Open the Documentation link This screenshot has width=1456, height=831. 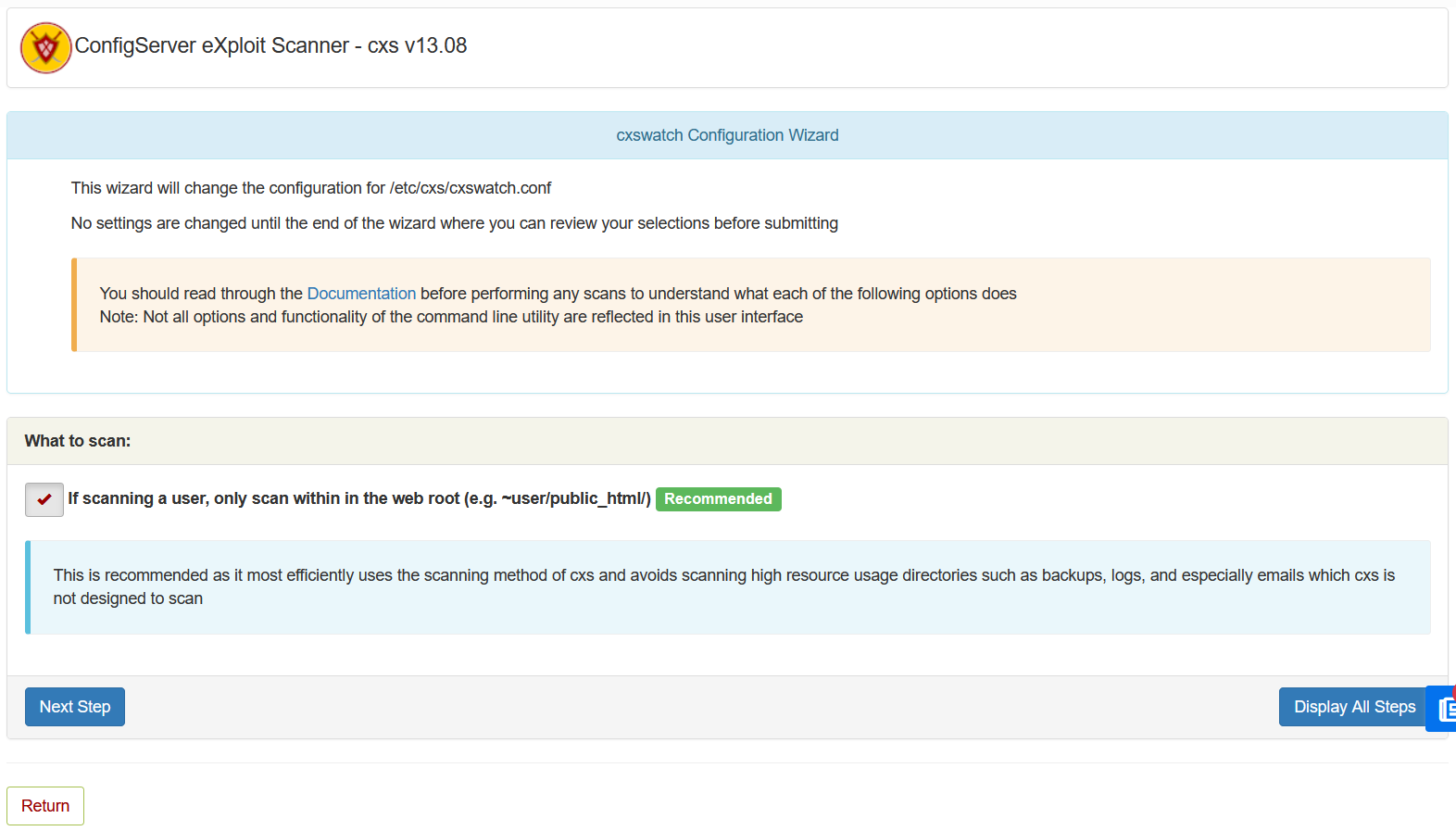(x=361, y=294)
